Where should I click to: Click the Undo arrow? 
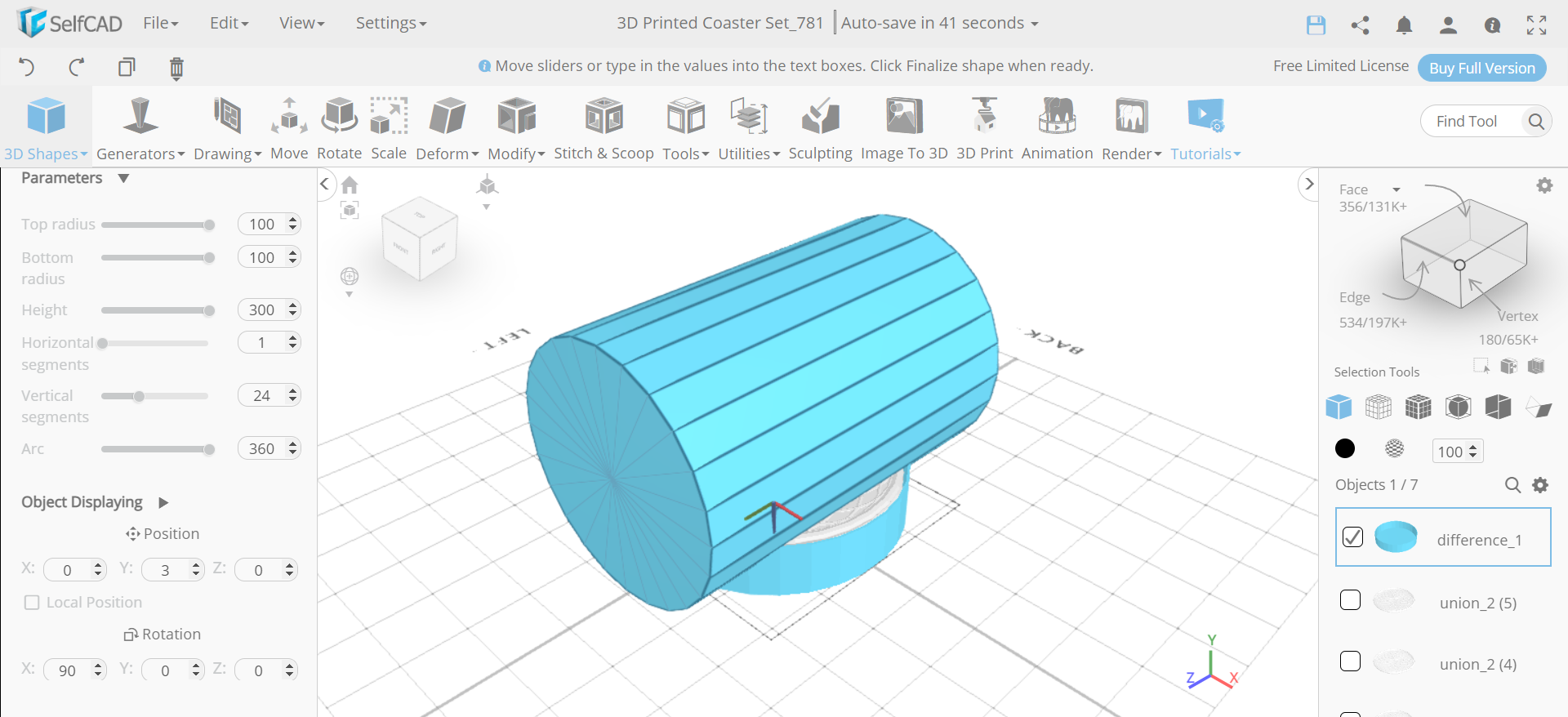(x=26, y=67)
